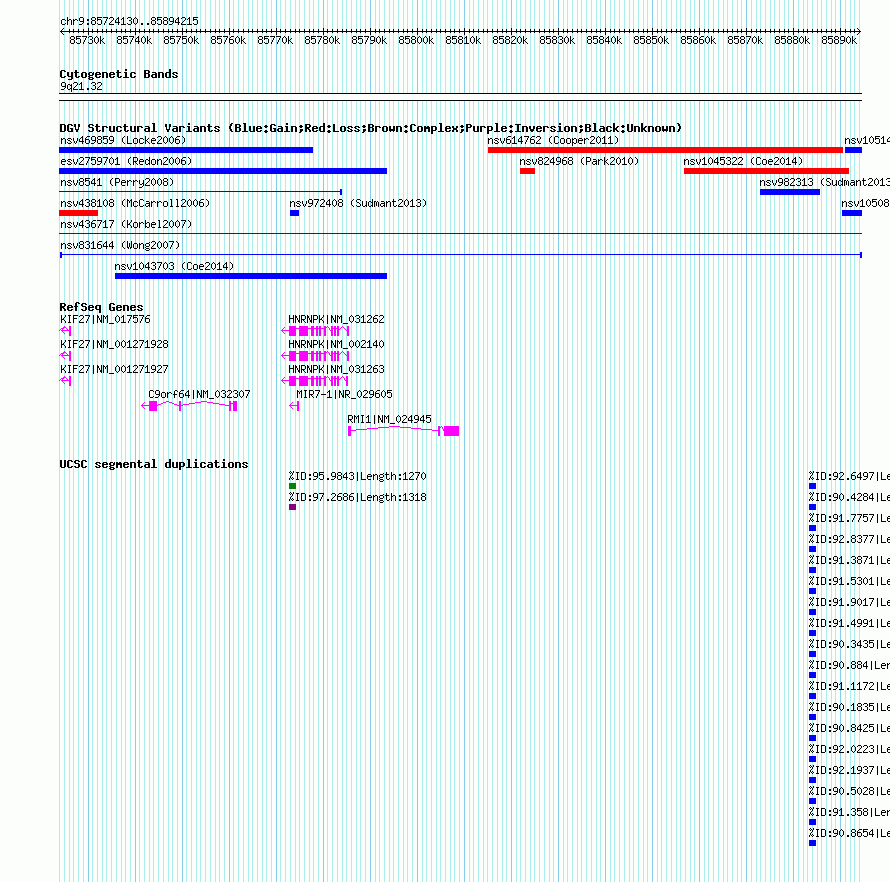Screen dimensions: 890x882
Task: Click the blue duplication block under %ID:91.1172
Action: click(812, 696)
